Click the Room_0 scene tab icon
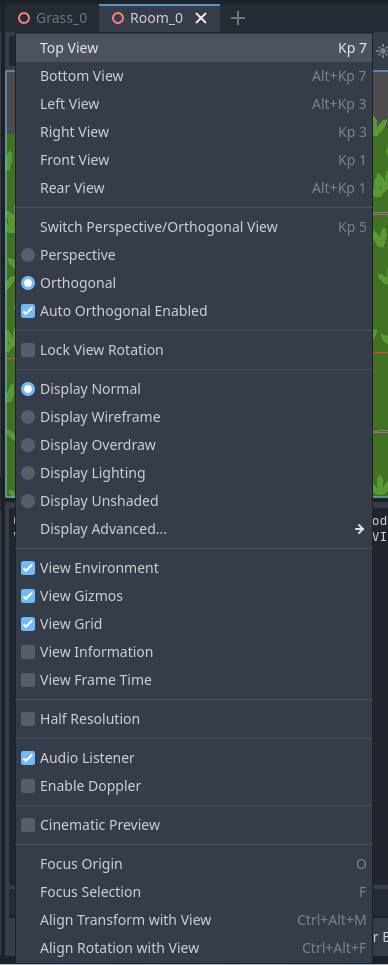The image size is (388, 965). click(118, 18)
